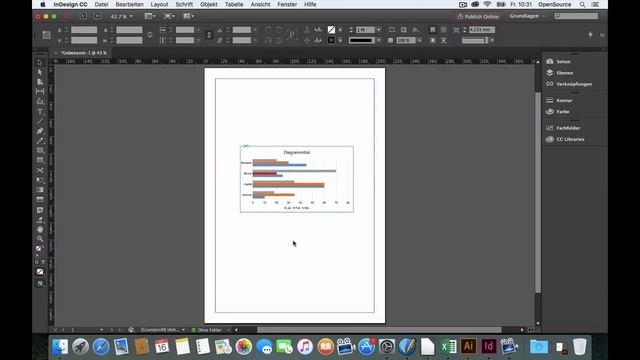This screenshot has width=640, height=360.
Task: Select the Selection tool arrow
Action: (x=40, y=62)
